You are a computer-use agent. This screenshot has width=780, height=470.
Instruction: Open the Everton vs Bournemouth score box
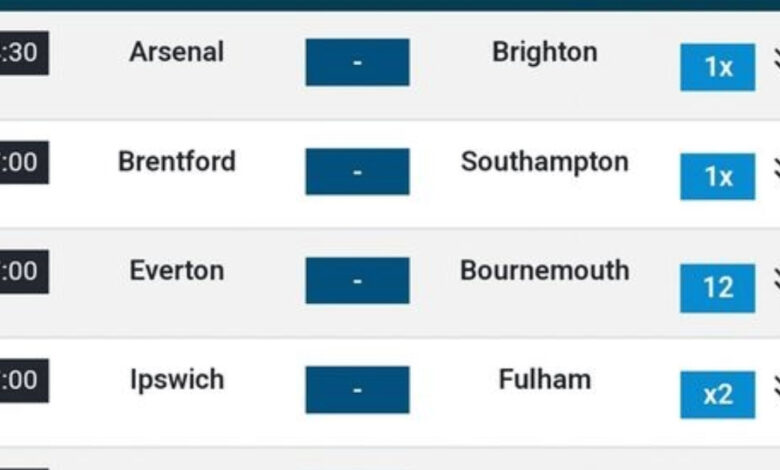click(358, 281)
